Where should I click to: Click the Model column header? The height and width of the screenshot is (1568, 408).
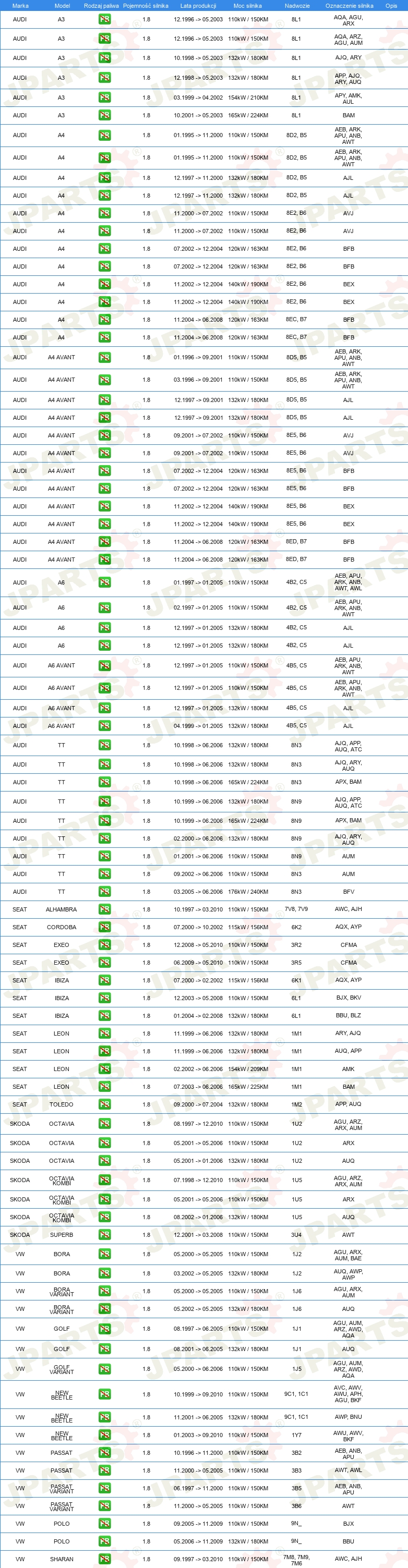[62, 6]
